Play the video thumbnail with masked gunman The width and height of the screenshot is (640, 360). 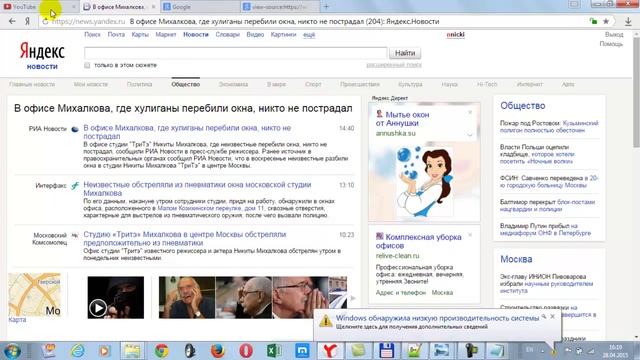[116, 298]
